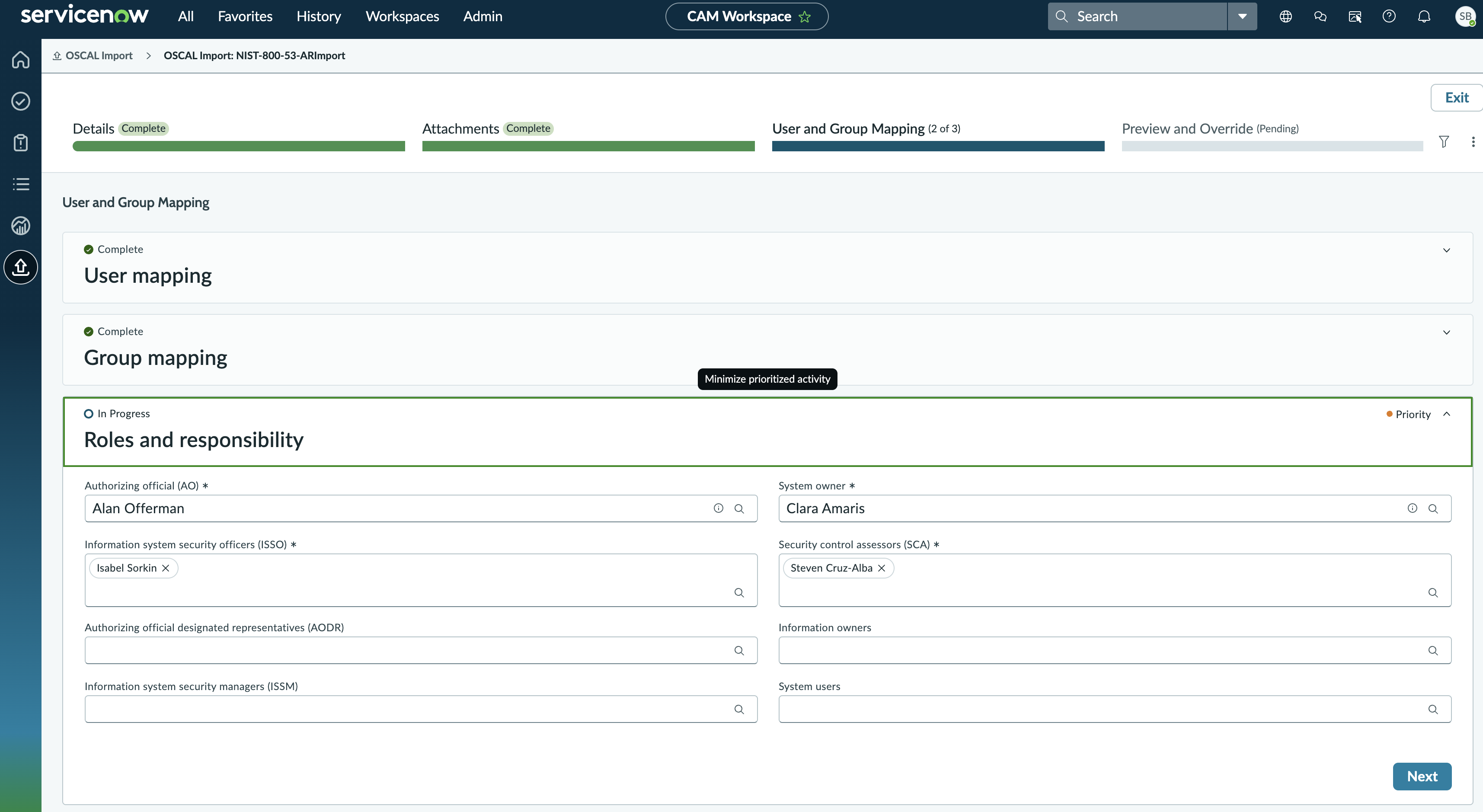
Task: Click the Next button
Action: (x=1422, y=776)
